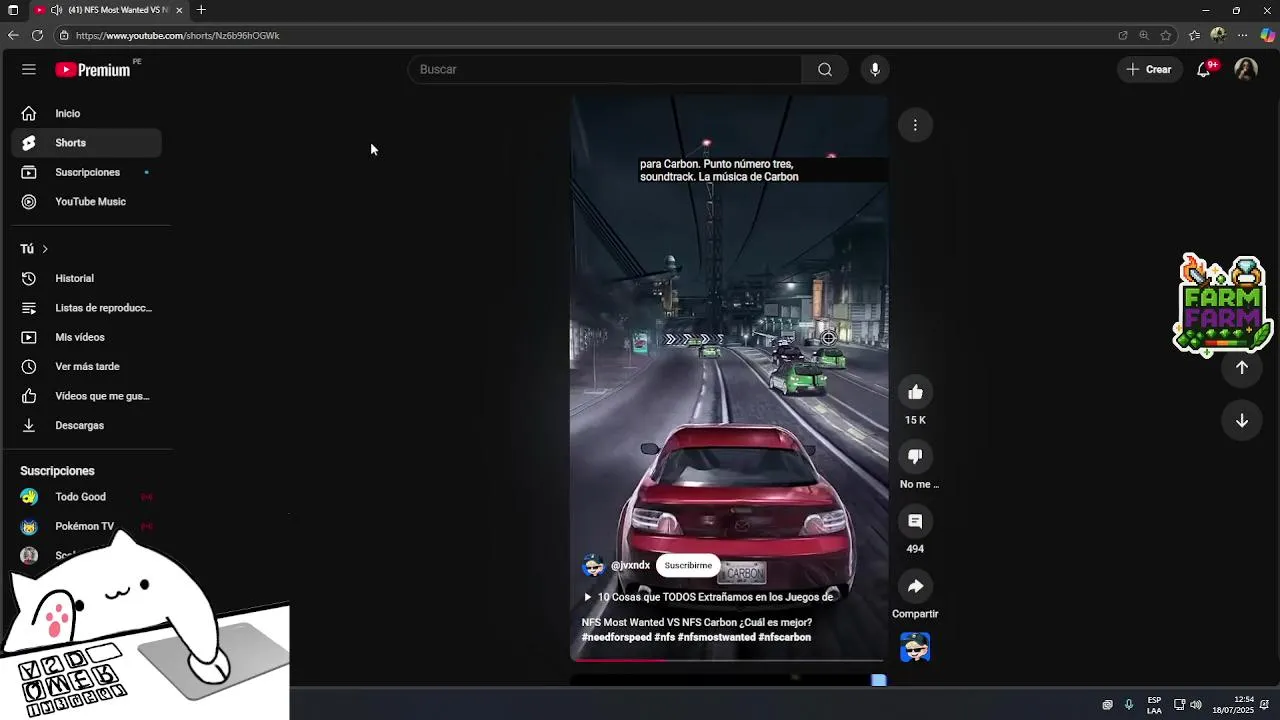
Task: Open the @jvxndx channel handle
Action: pyautogui.click(x=630, y=565)
